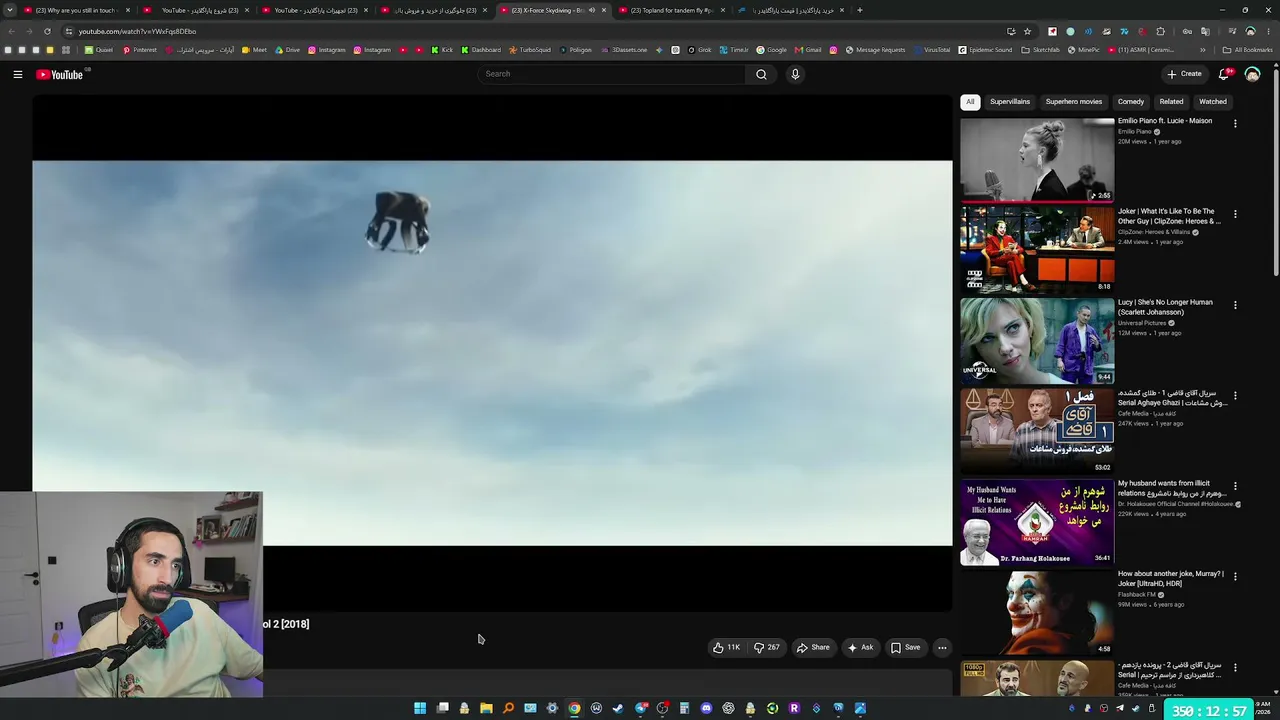Open the Gmail bookmark
The width and height of the screenshot is (1280, 720).
coord(807,50)
